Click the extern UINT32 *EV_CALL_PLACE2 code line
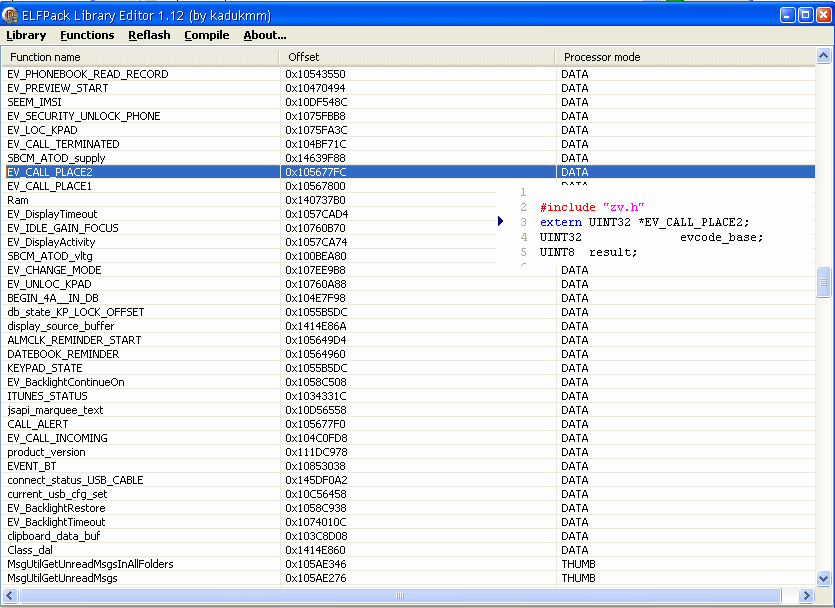835x608 pixels. point(644,222)
